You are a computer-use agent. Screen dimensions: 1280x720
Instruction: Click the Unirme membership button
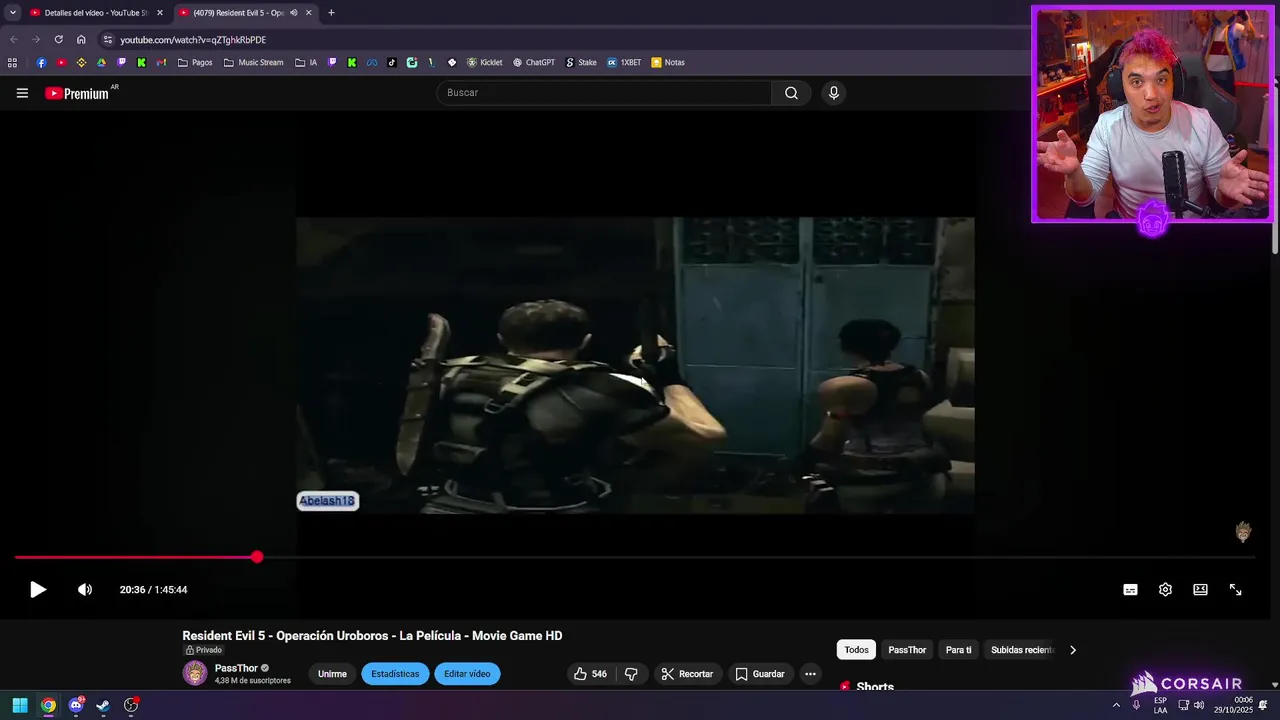point(332,674)
